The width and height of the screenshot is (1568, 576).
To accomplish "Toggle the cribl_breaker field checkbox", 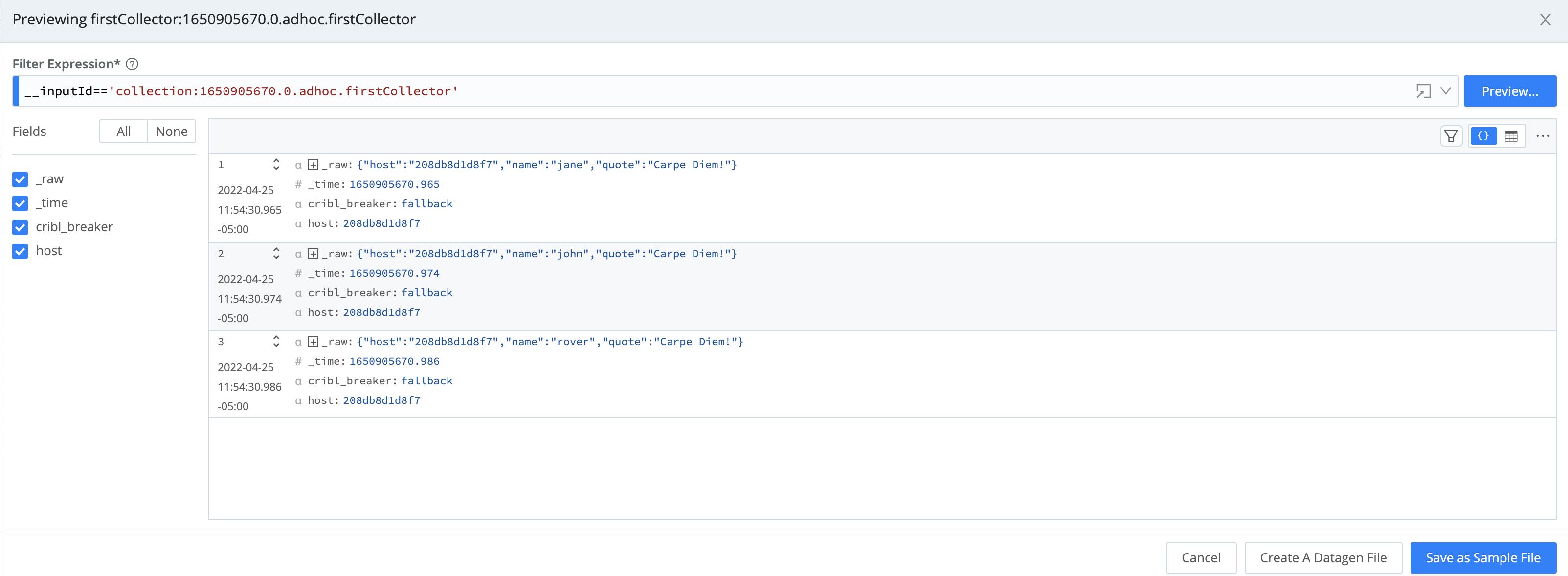I will tap(20, 227).
